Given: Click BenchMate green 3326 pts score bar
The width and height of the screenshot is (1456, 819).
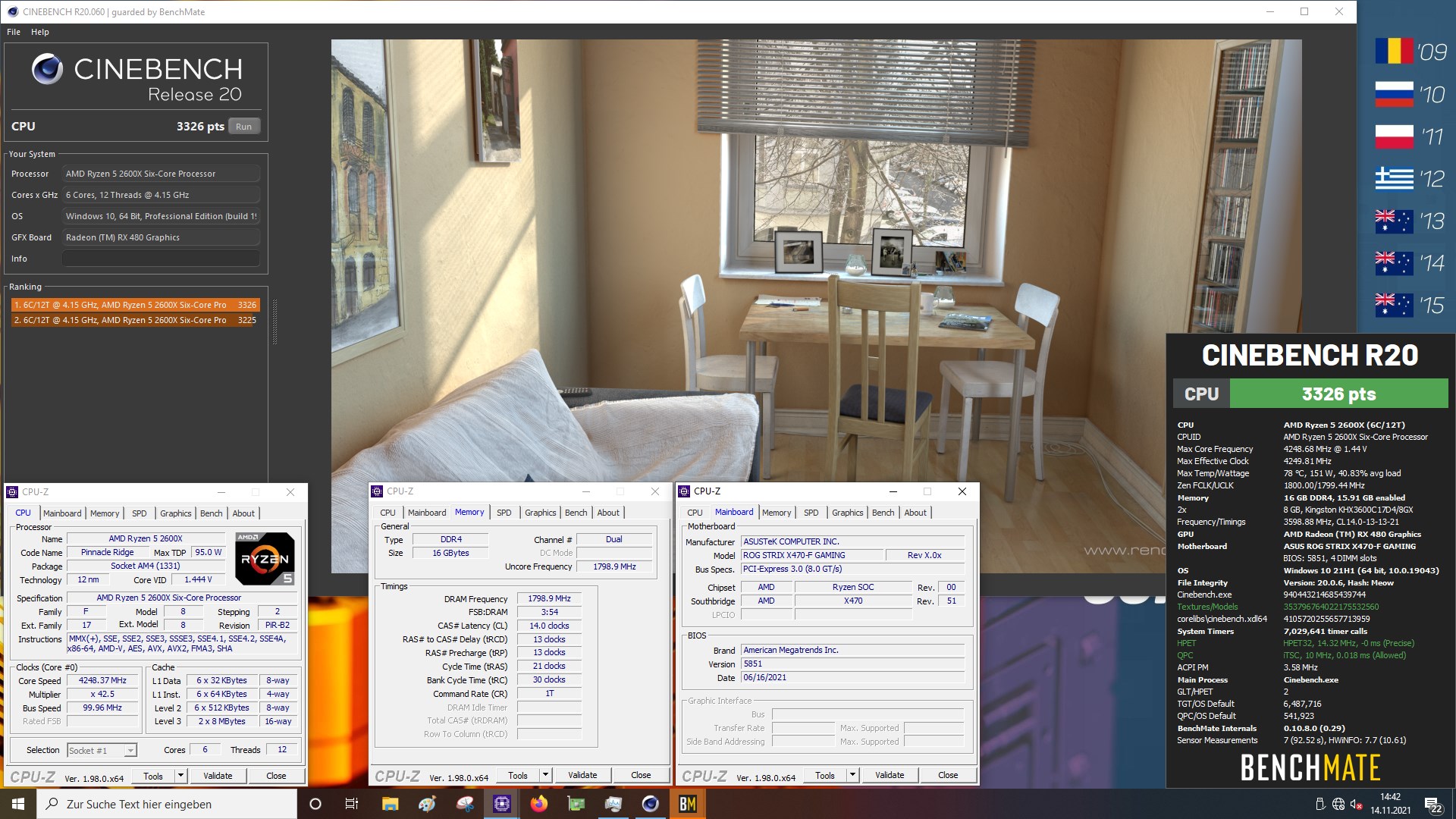Looking at the screenshot, I should pyautogui.click(x=1338, y=394).
